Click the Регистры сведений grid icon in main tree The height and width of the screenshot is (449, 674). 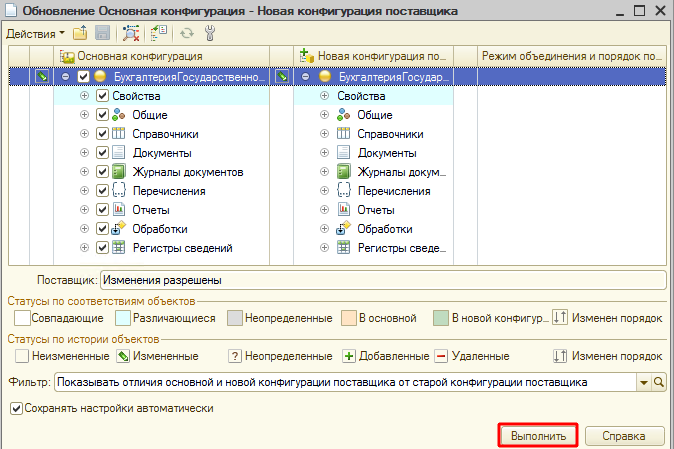coord(118,247)
